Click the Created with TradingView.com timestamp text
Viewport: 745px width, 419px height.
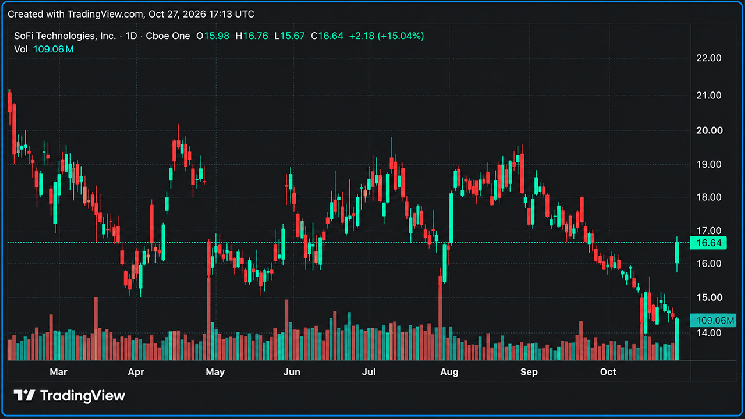(131, 14)
